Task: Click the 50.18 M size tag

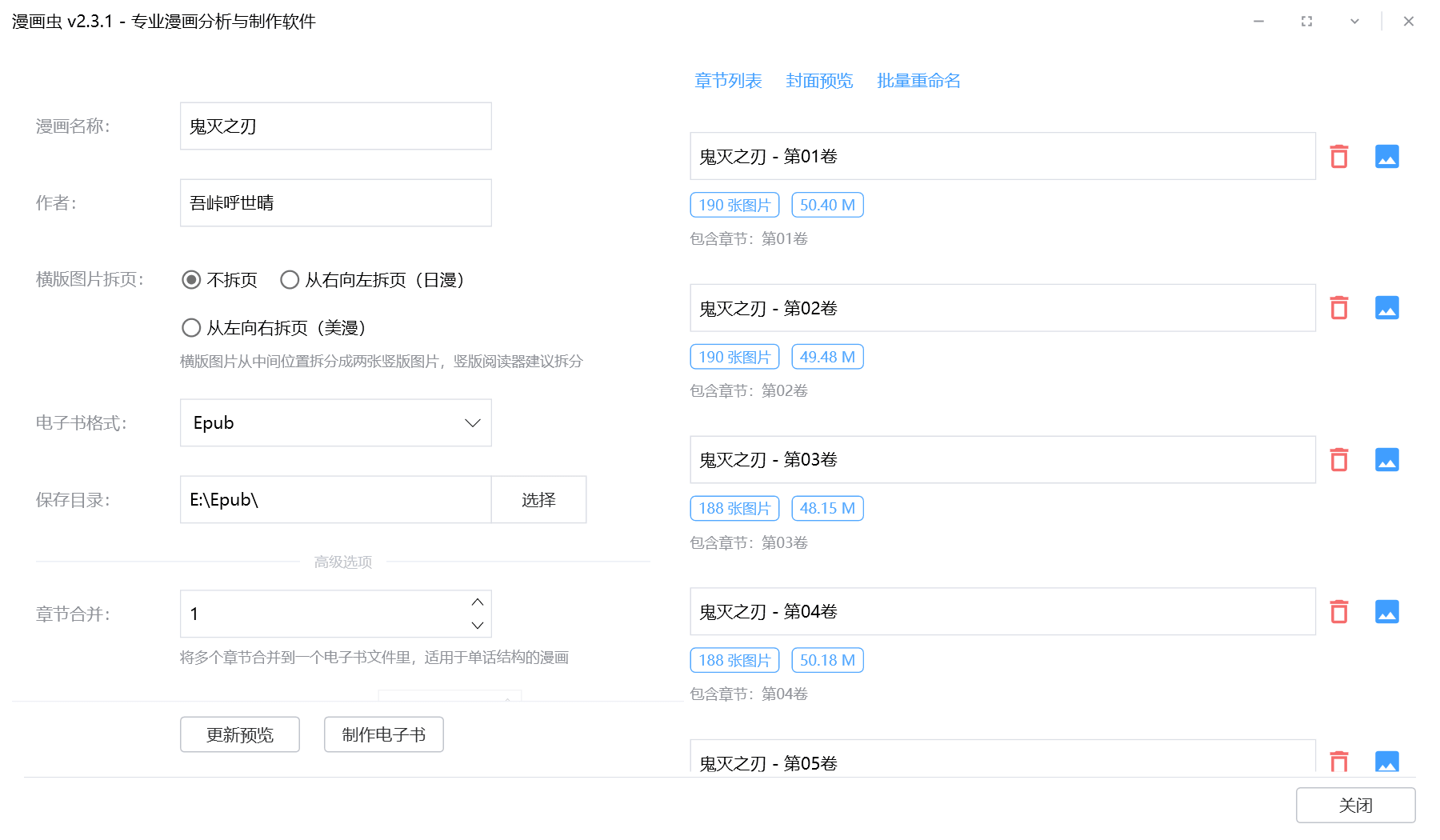Action: point(827,660)
